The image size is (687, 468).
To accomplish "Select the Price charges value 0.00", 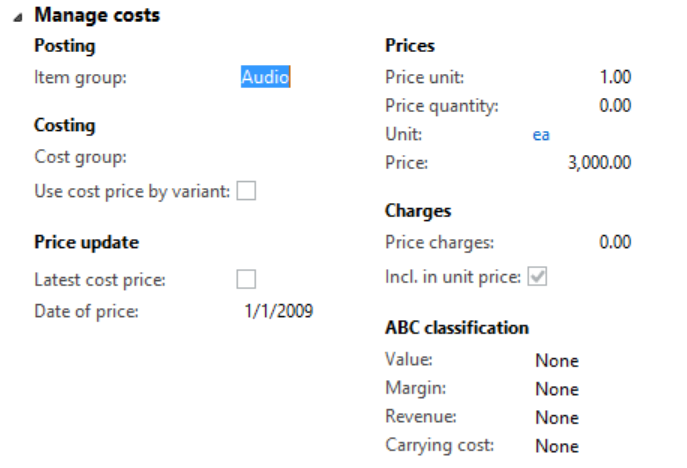I will [614, 242].
